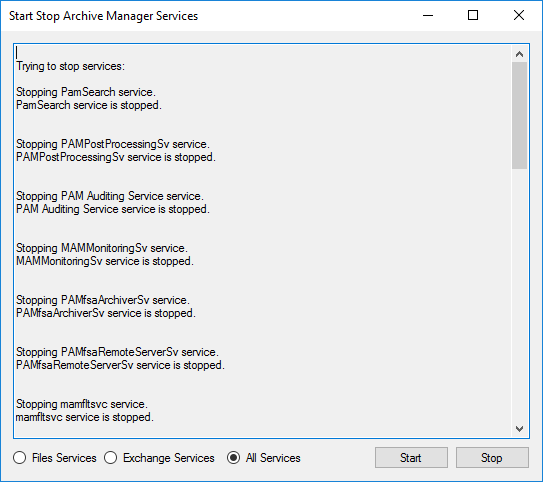Click the Start button

click(411, 458)
